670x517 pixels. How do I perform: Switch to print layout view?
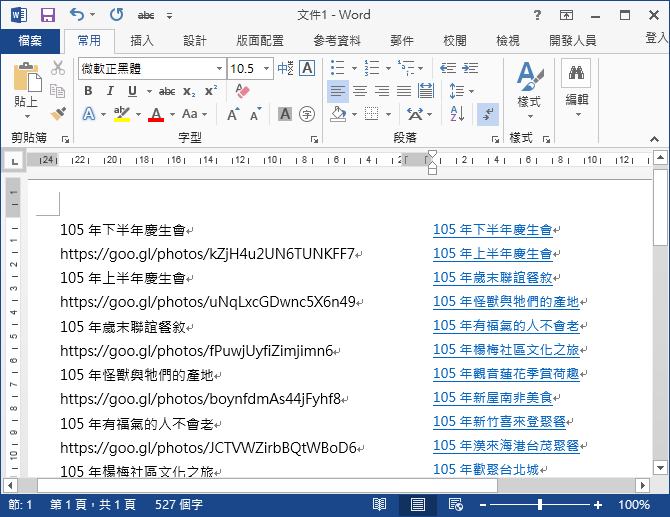point(417,505)
